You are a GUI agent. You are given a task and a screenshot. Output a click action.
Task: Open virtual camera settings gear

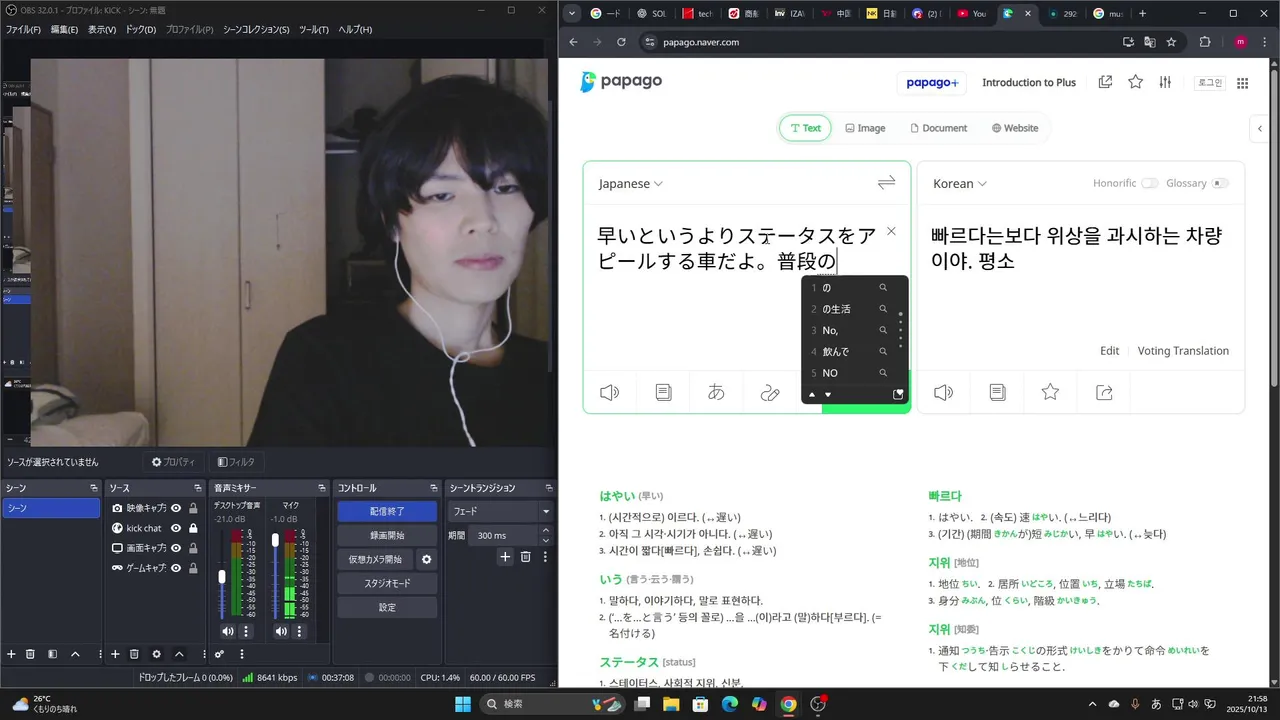point(427,559)
